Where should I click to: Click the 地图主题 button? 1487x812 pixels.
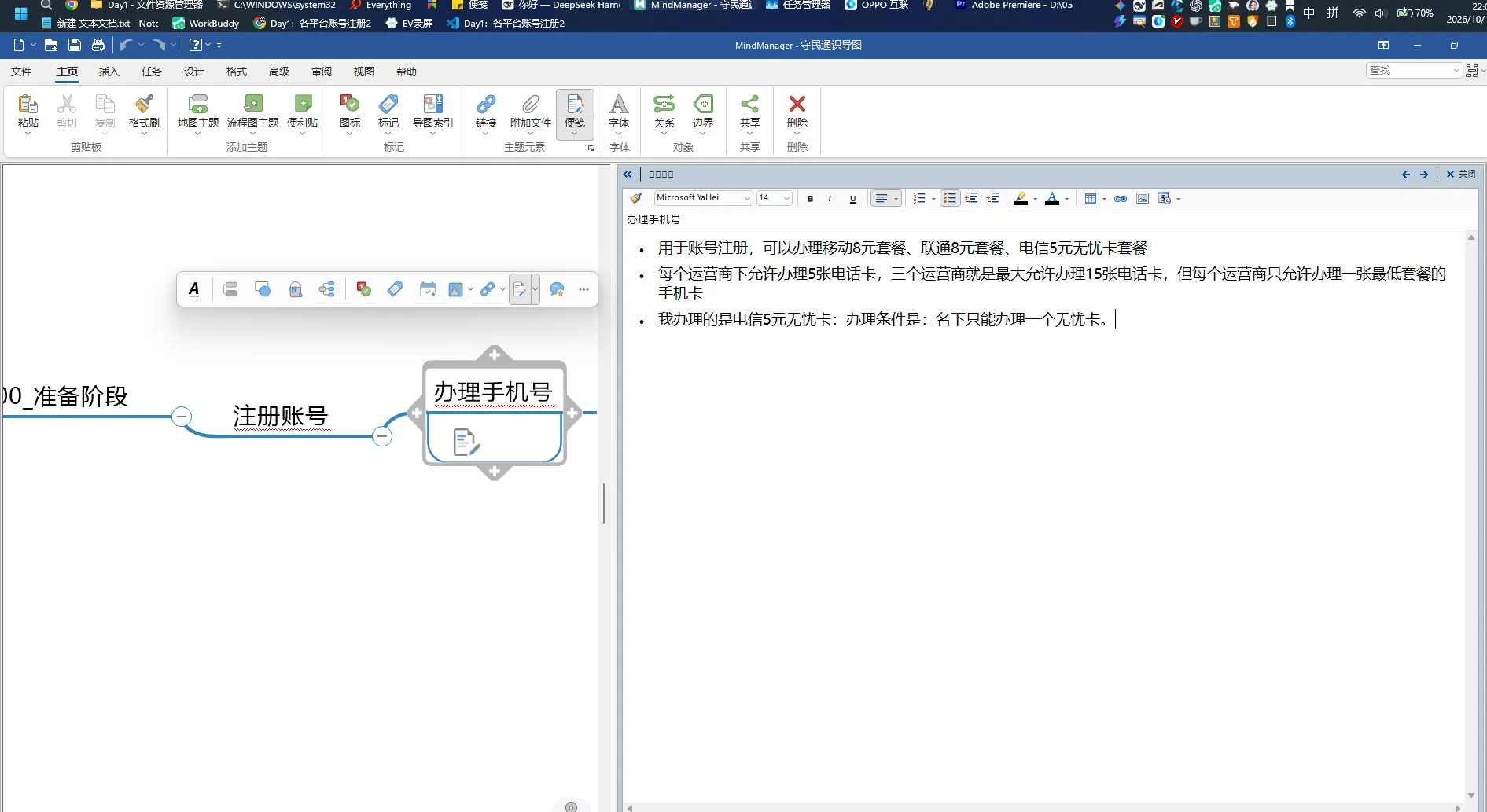click(198, 111)
